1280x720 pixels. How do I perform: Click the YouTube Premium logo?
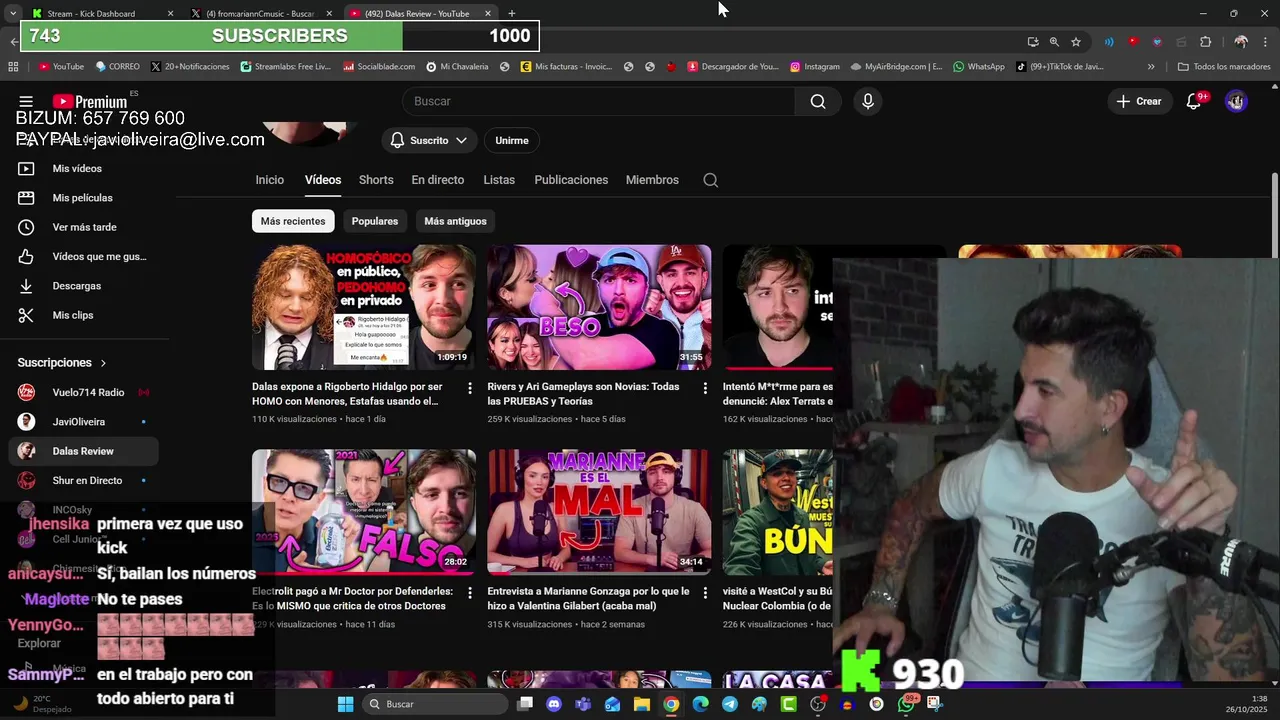(x=90, y=101)
